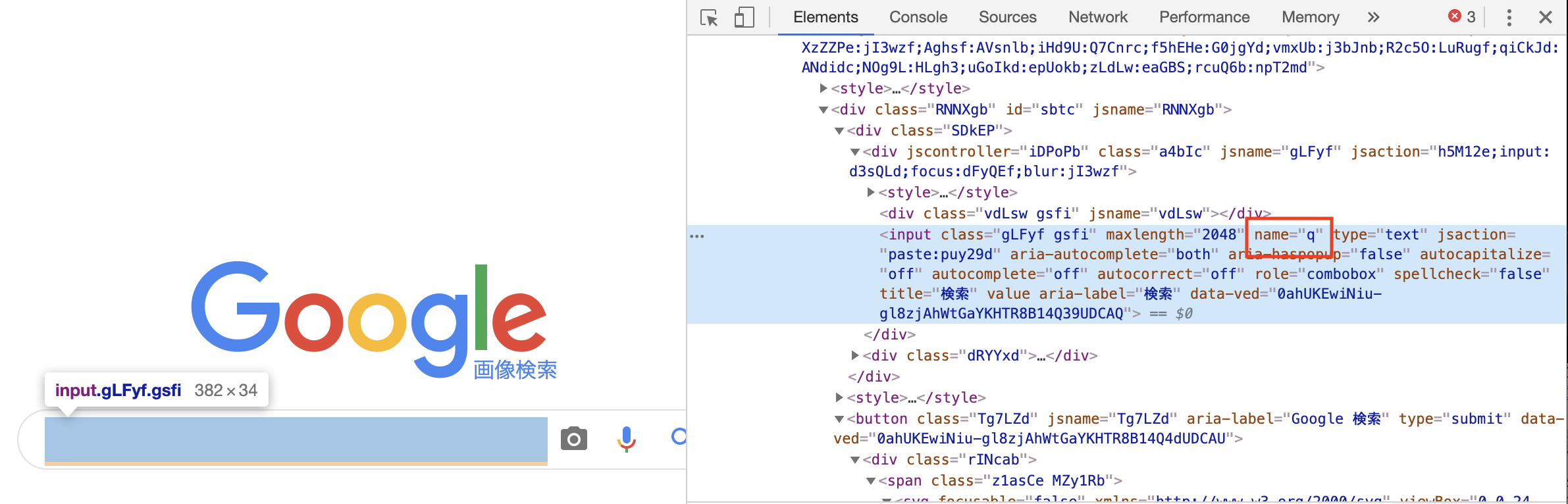1568x504 pixels.
Task: Click the type="text" attribute of input
Action: click(x=1380, y=235)
